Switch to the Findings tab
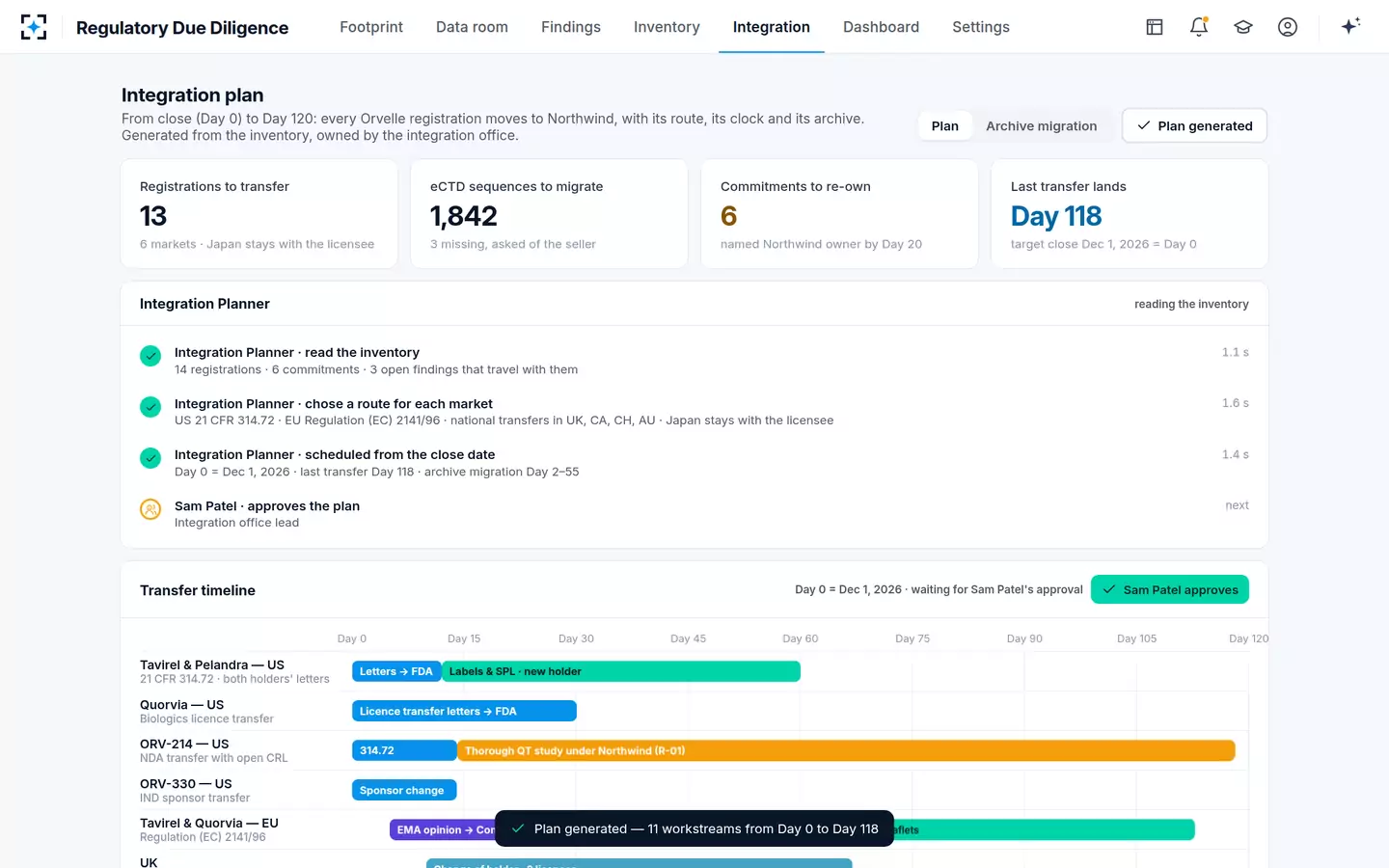The image size is (1389, 868). point(571,27)
